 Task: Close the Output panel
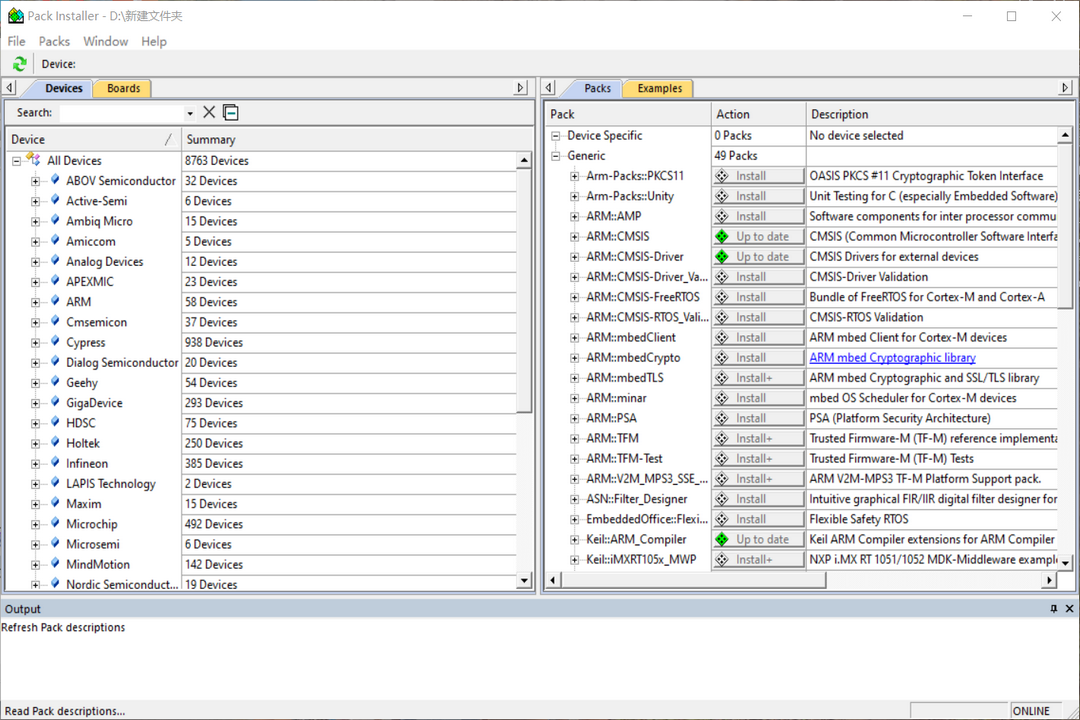1069,609
